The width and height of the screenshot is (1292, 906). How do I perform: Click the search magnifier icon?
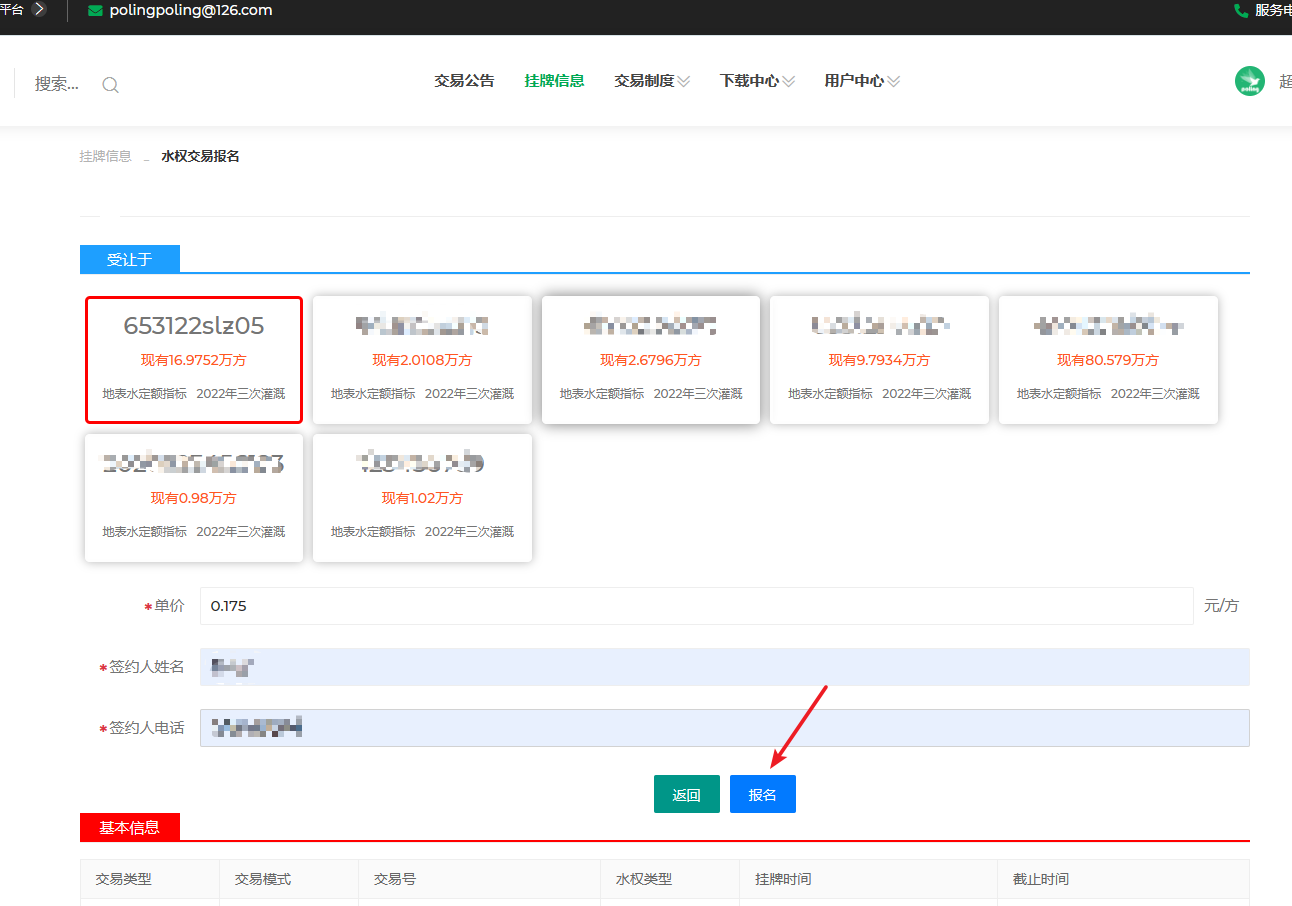tap(111, 85)
